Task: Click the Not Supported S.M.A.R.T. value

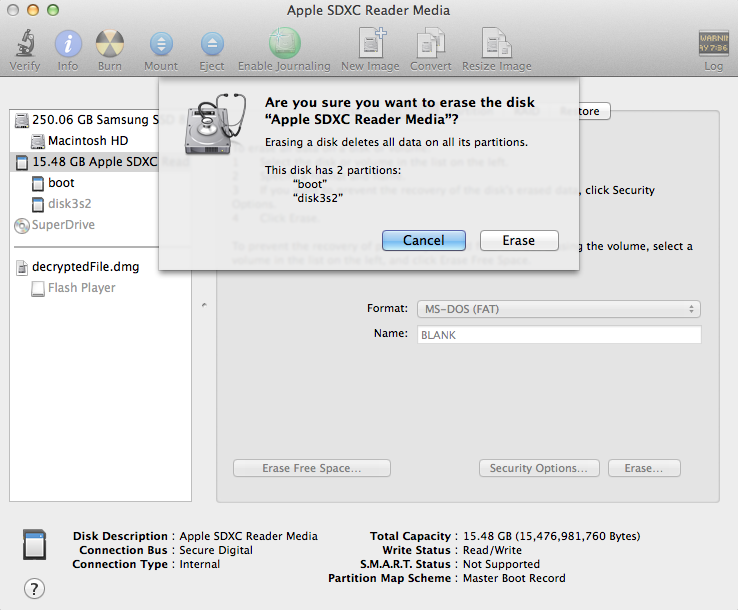Action: tap(501, 564)
